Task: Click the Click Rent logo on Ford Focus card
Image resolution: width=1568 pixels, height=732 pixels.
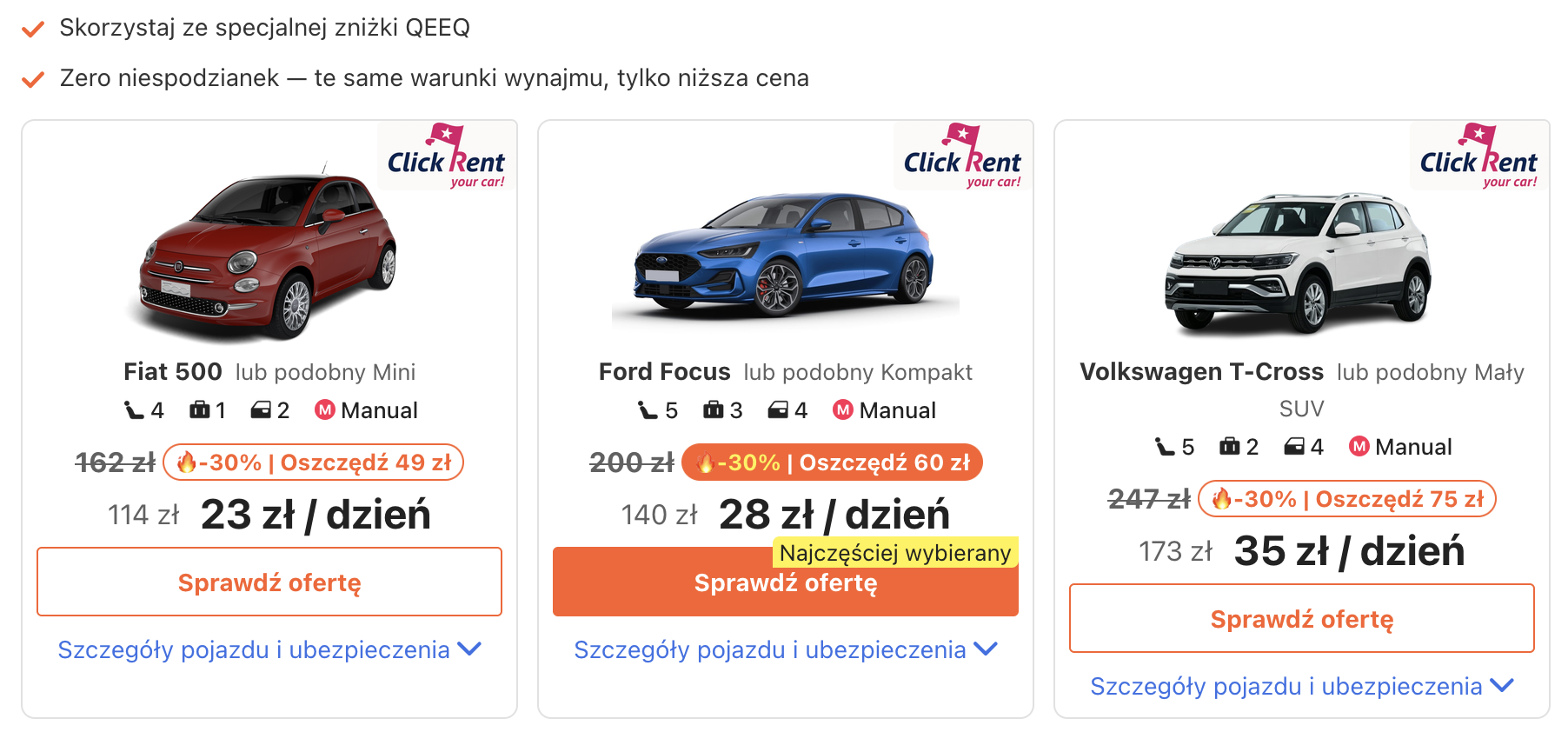Action: [x=963, y=156]
